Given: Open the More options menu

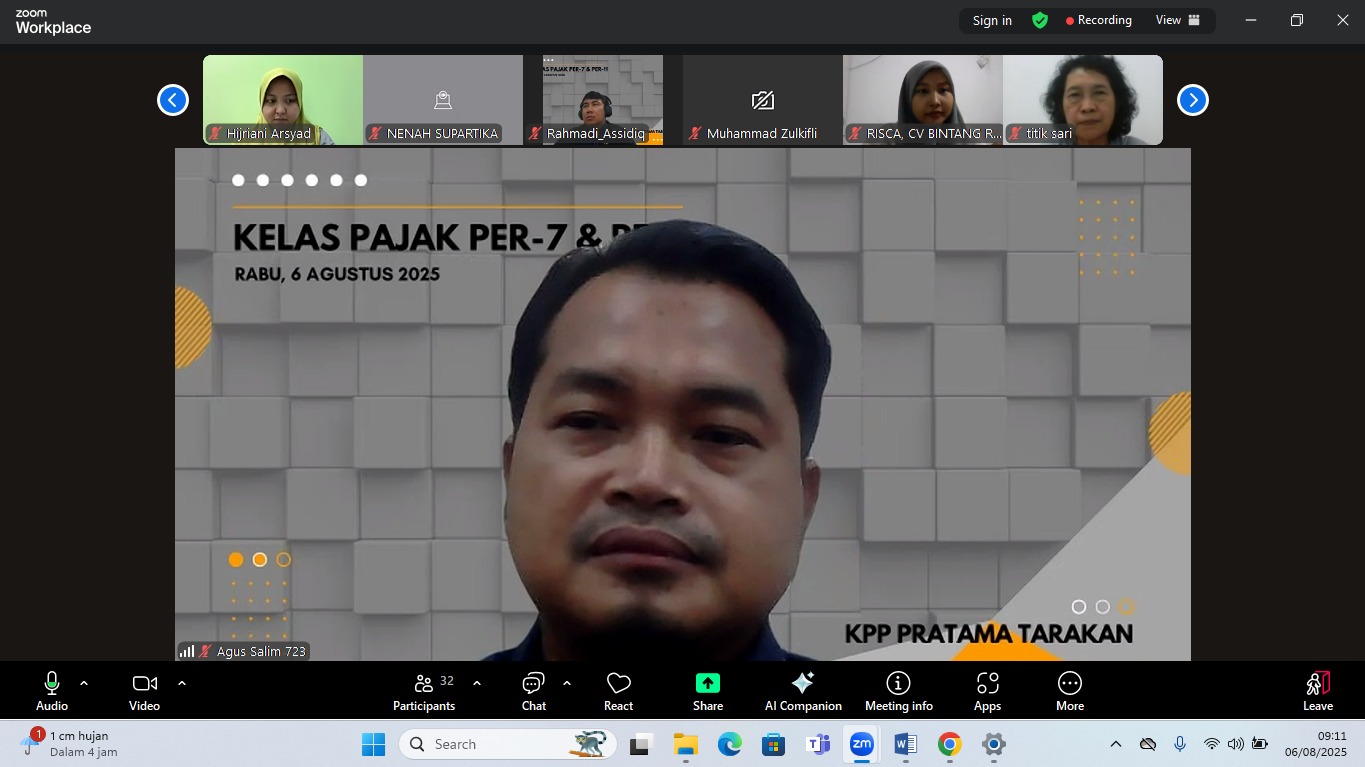Looking at the screenshot, I should pyautogui.click(x=1069, y=691).
